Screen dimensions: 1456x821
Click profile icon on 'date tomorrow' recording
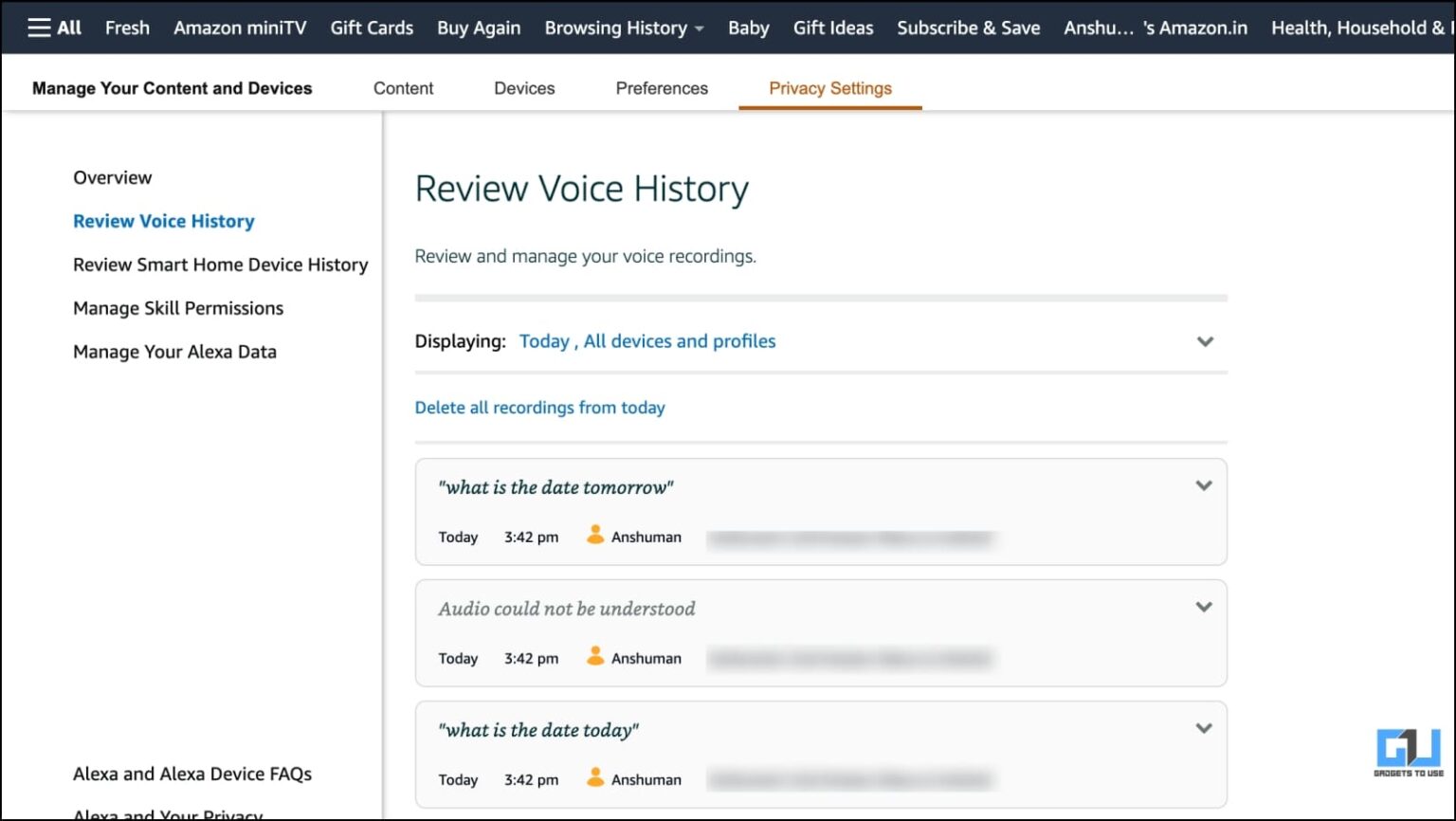[x=595, y=536]
